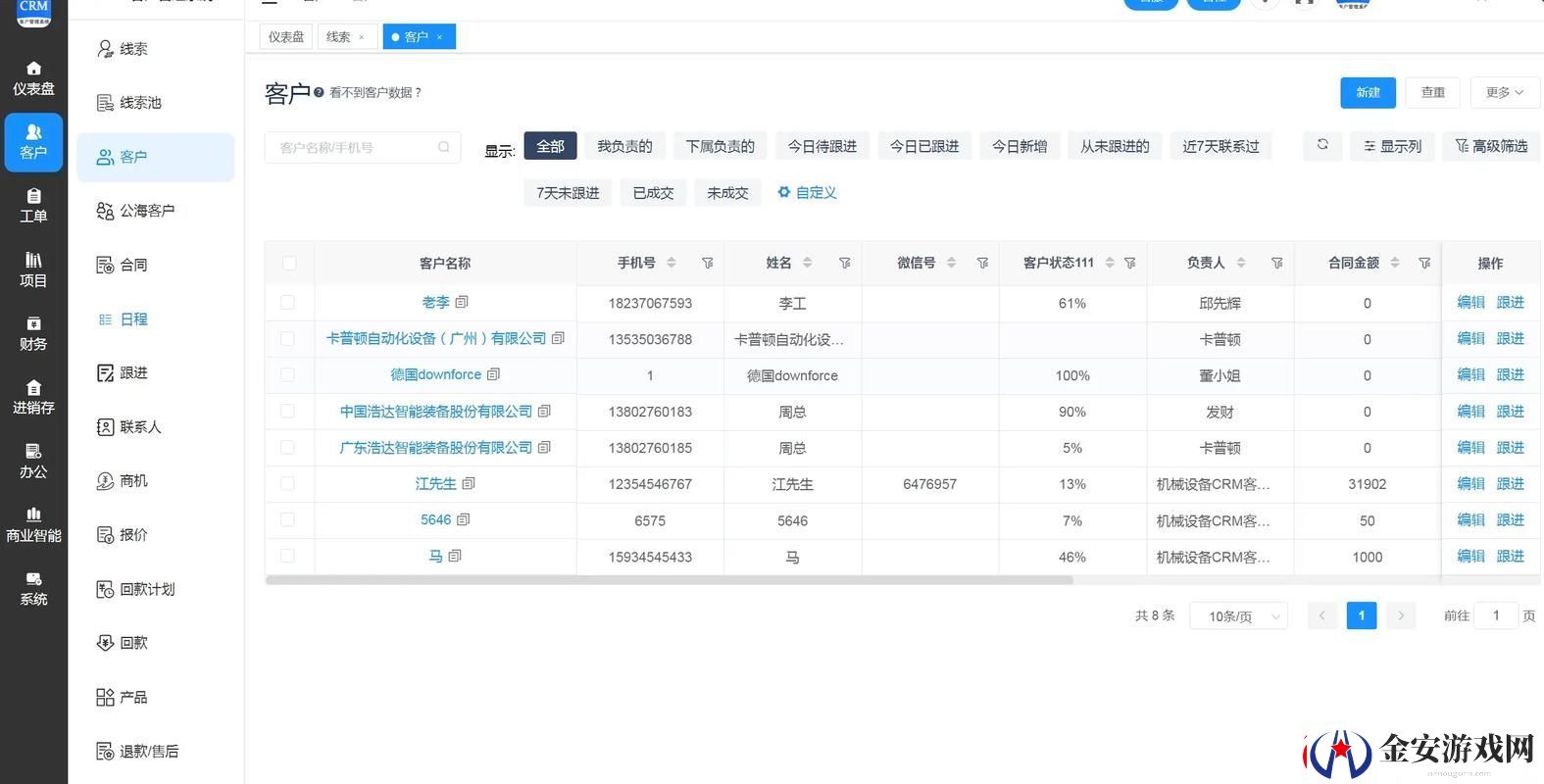Sort by the 手机号 column arrows
Viewport: 1544px width, 784px height.
tap(672, 263)
